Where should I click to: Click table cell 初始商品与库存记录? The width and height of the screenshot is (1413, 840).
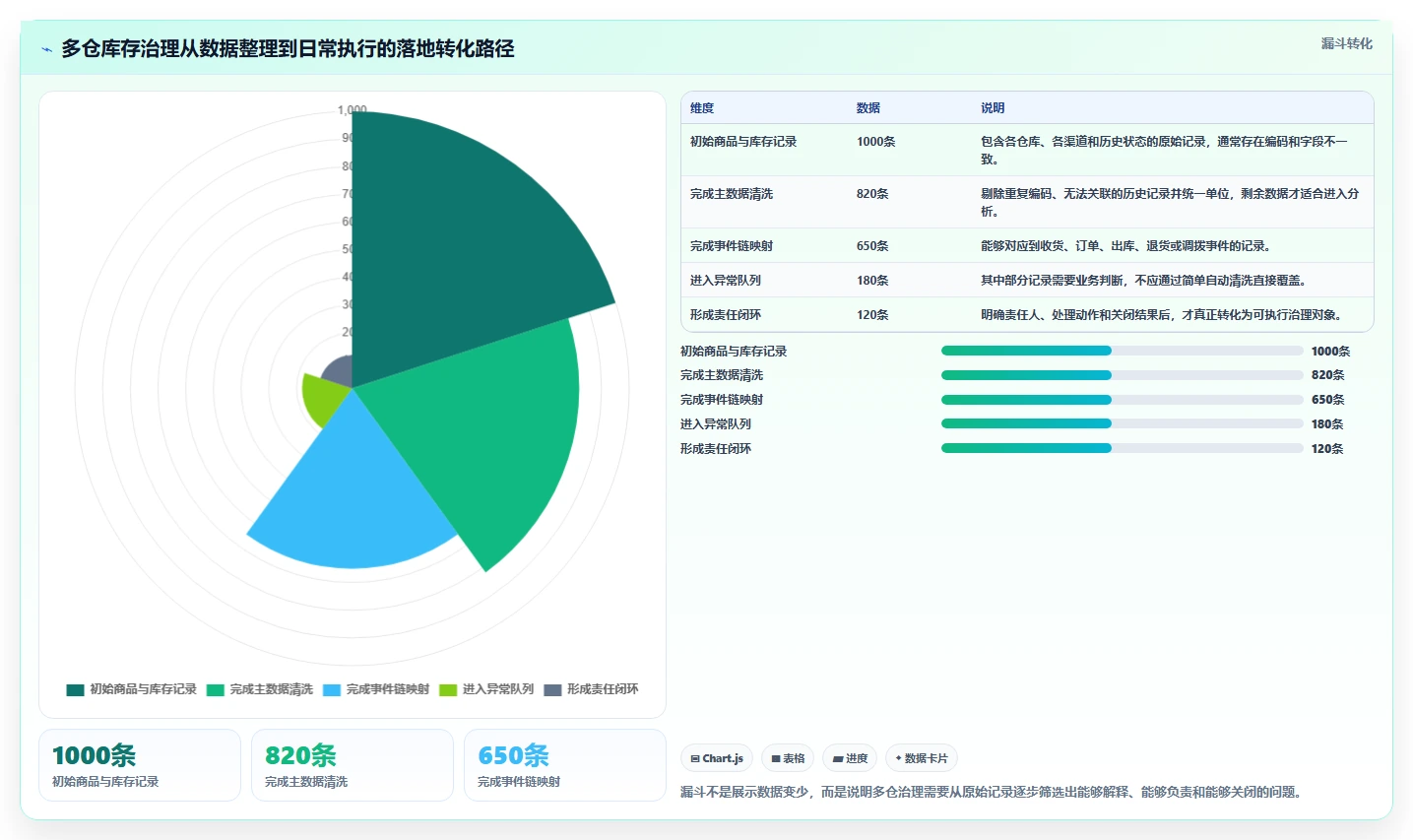(x=743, y=142)
